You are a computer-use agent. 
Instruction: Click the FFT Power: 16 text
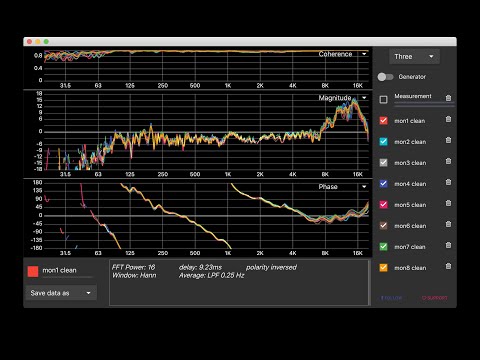coord(133,267)
